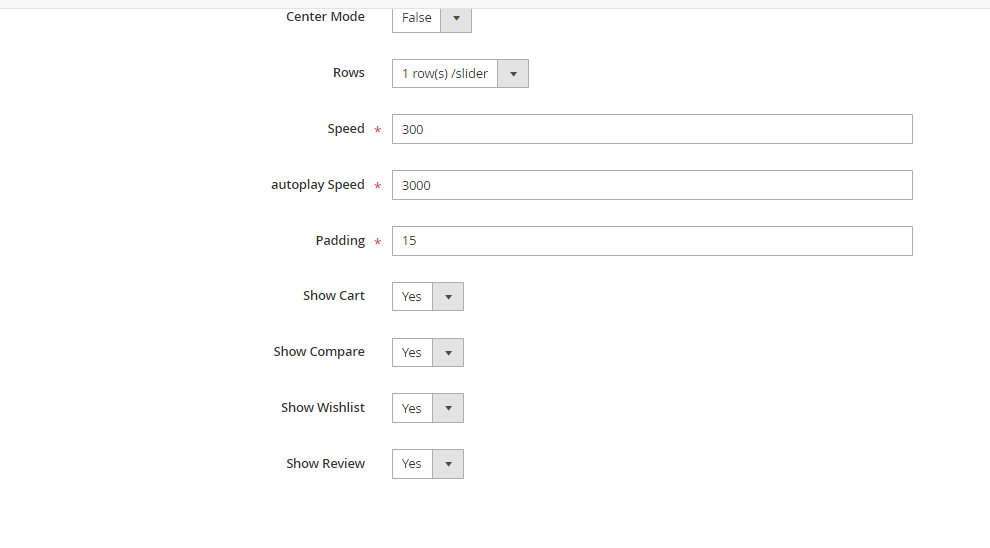The image size is (990, 548).
Task: Click the autoplay Speed label text
Action: (317, 185)
